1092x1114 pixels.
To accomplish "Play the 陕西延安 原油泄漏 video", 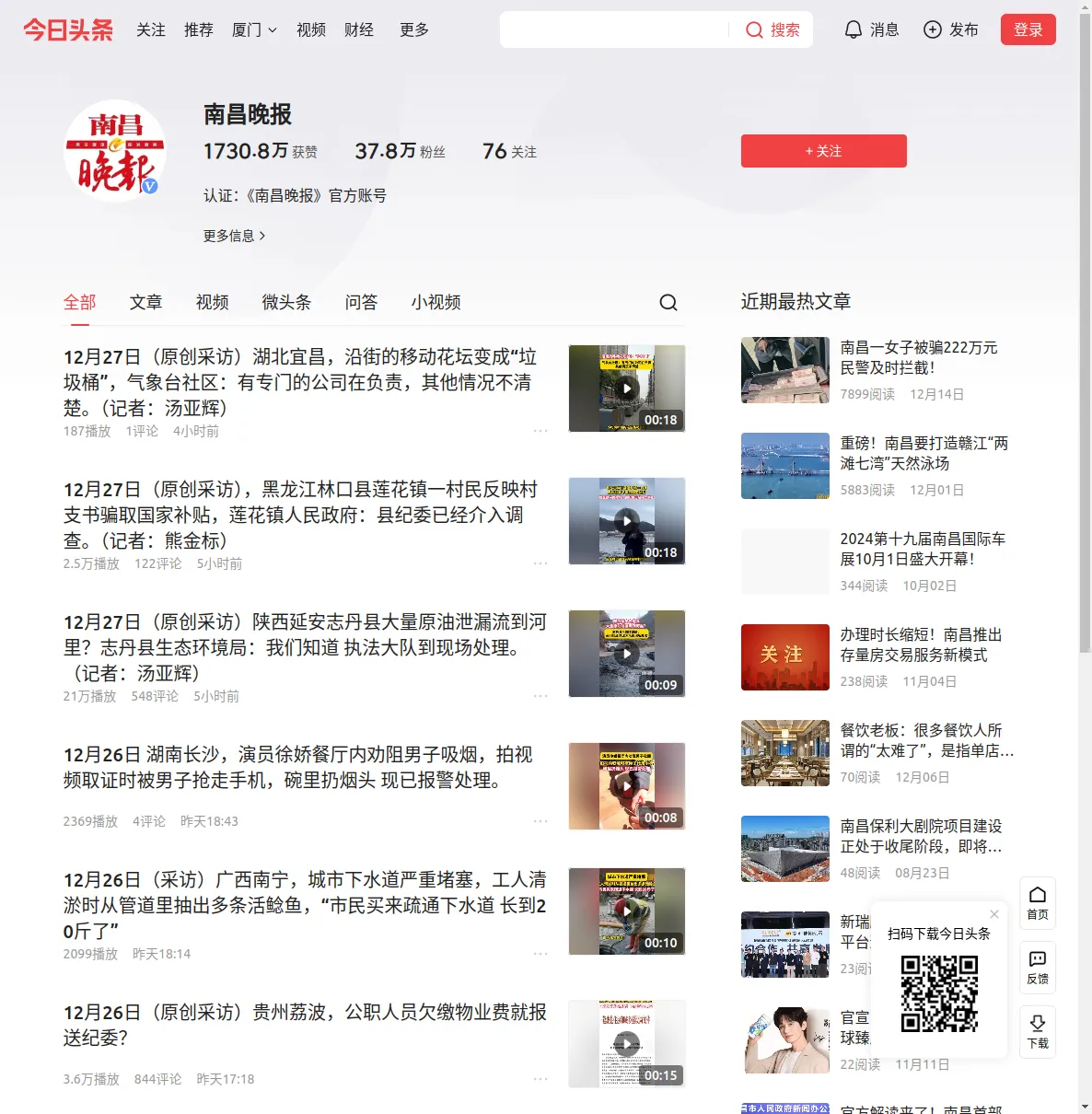I will pos(627,654).
